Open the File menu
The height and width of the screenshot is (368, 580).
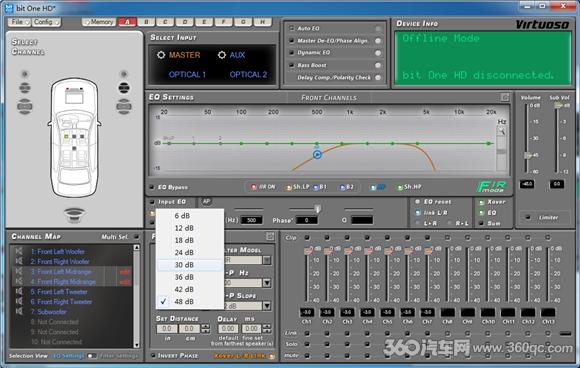pos(19,22)
